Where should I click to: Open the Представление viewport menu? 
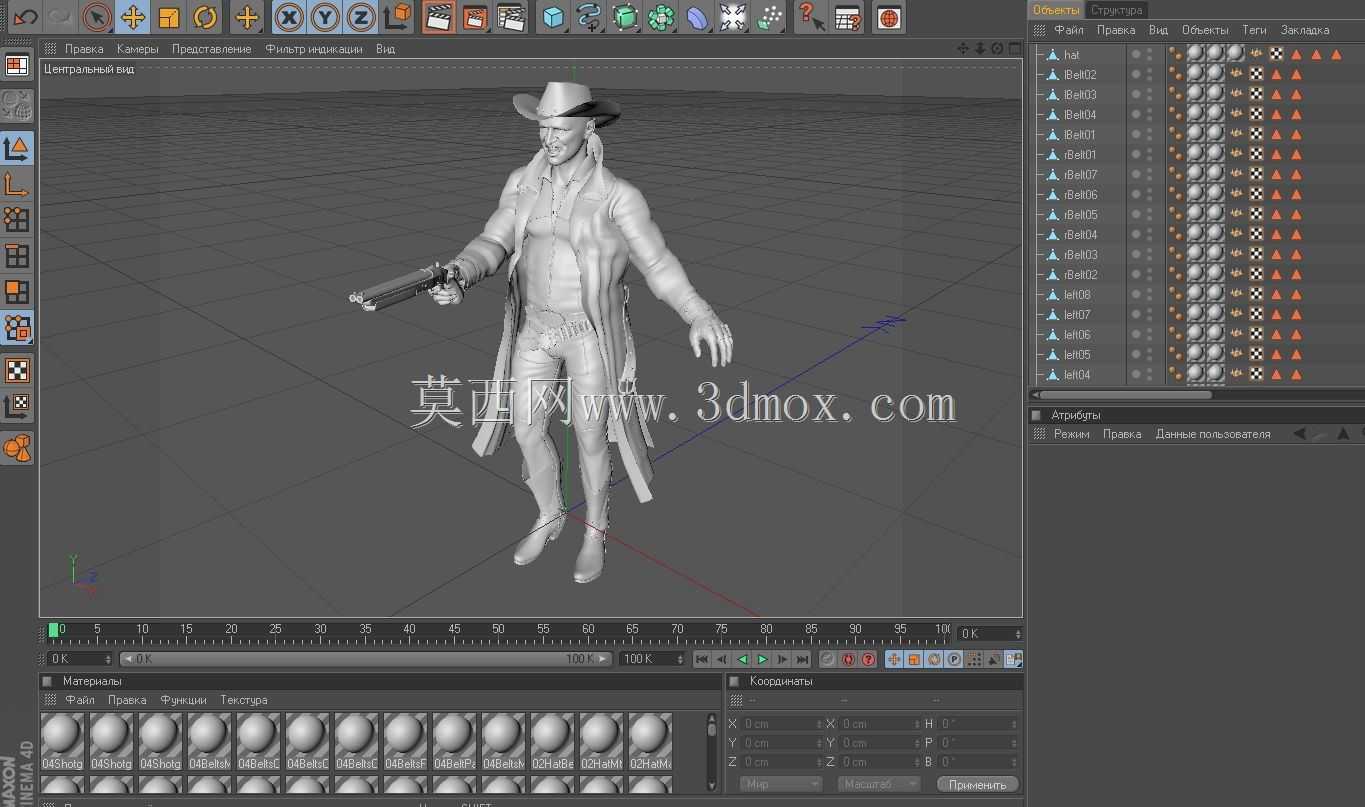pyautogui.click(x=212, y=49)
